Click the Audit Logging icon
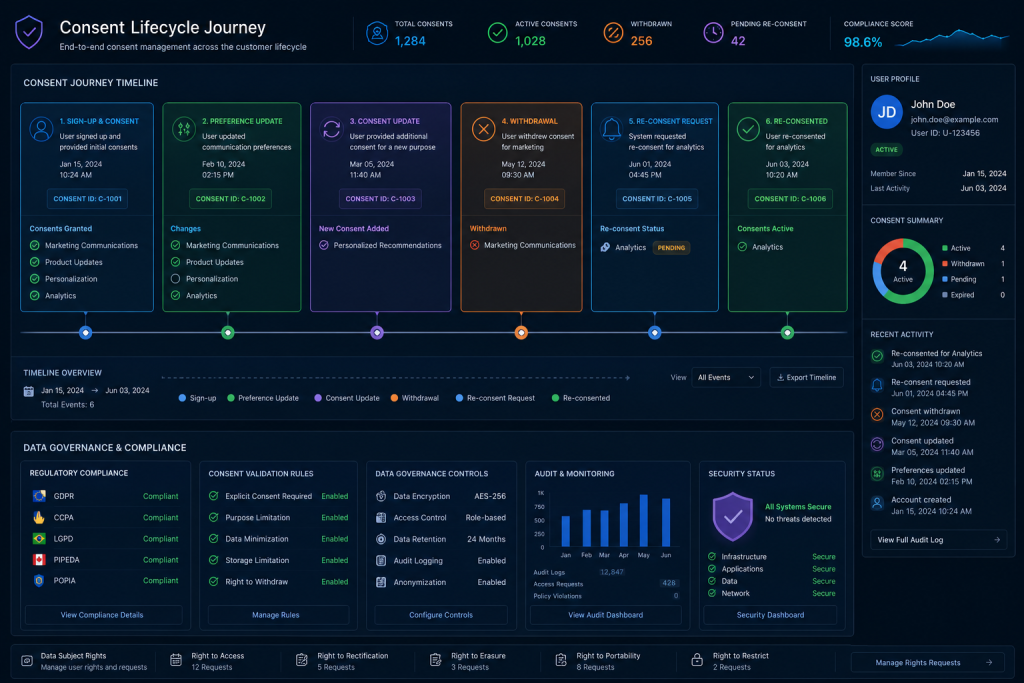Viewport: 1024px width, 683px height. click(x=381, y=561)
